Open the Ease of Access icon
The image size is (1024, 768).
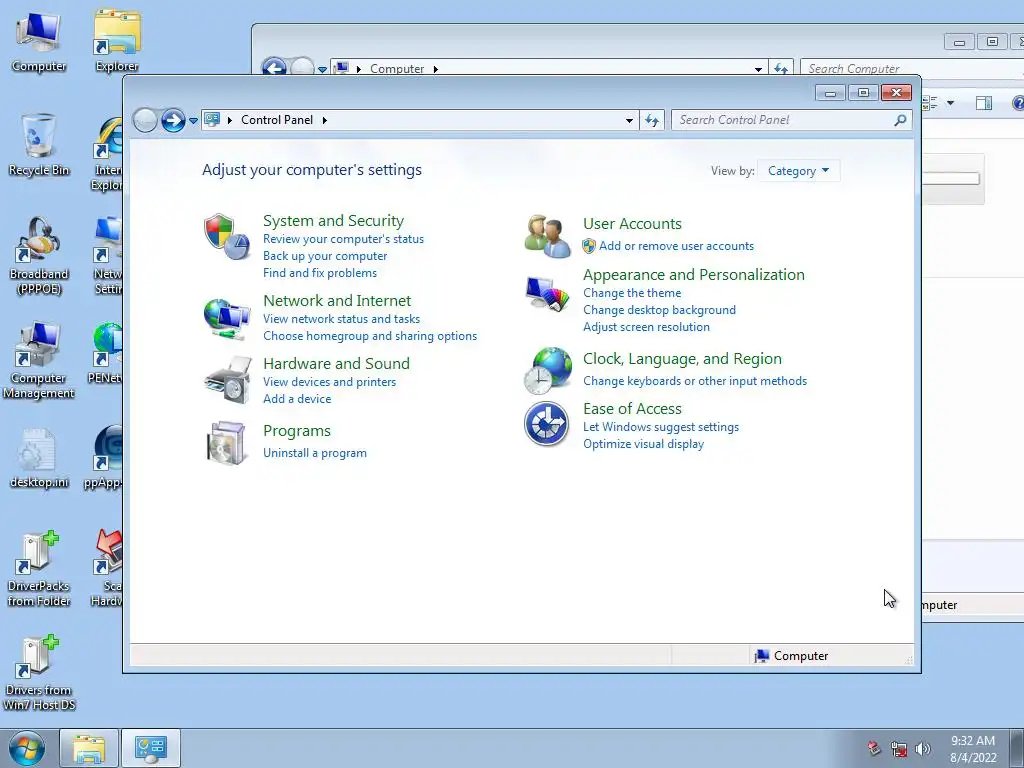547,424
